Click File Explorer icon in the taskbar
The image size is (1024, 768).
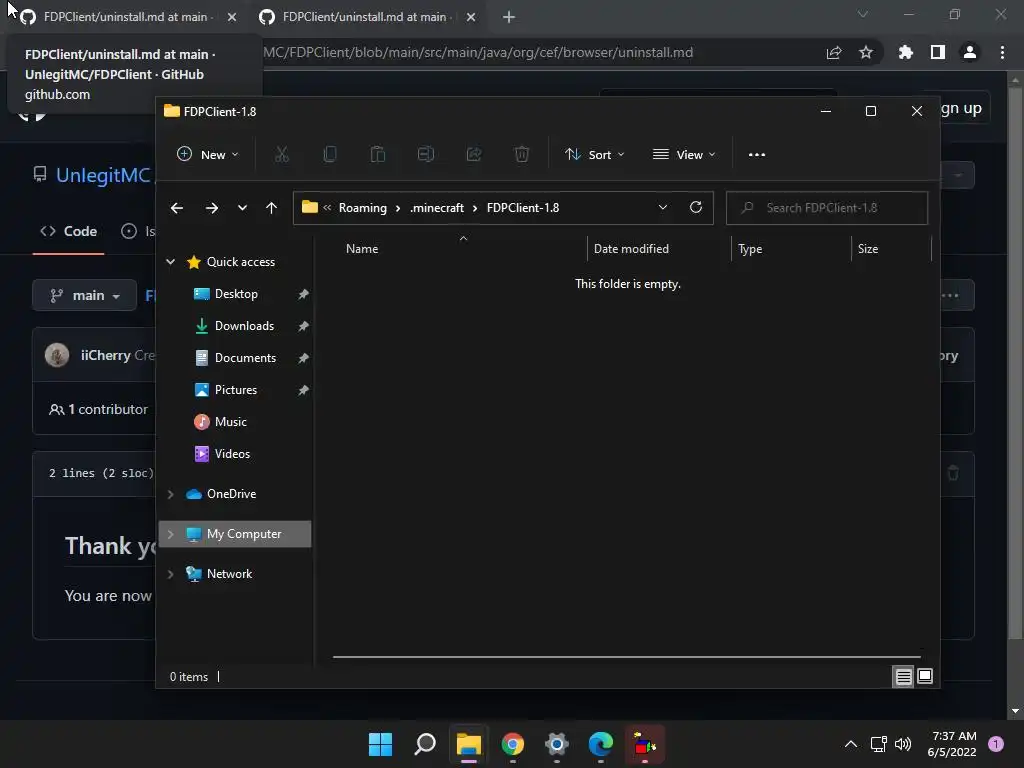pos(469,744)
